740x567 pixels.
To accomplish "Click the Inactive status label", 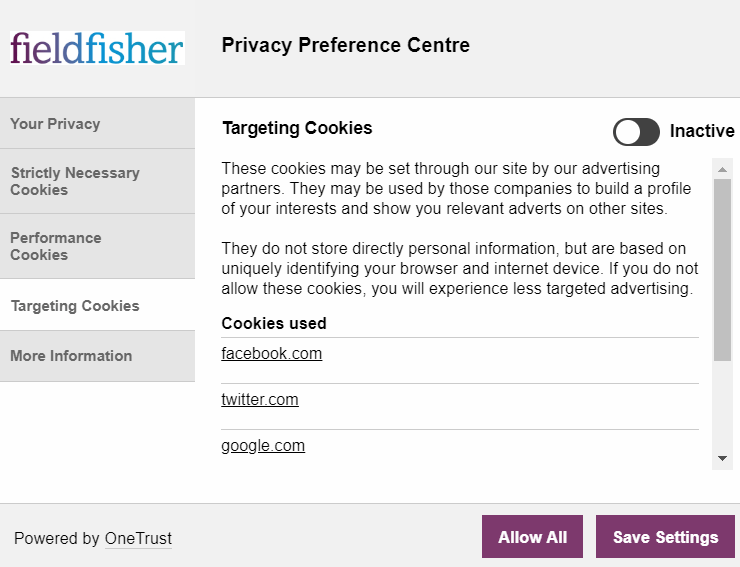I will coord(702,131).
